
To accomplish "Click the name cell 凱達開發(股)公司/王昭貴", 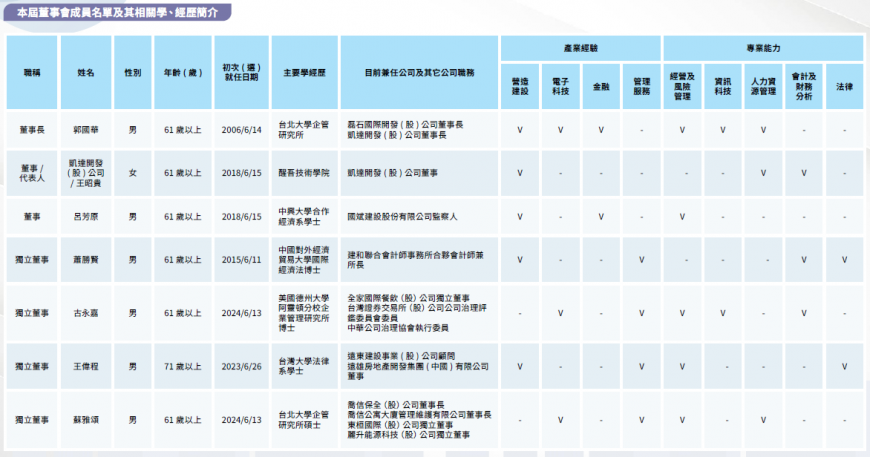I will (x=86, y=173).
